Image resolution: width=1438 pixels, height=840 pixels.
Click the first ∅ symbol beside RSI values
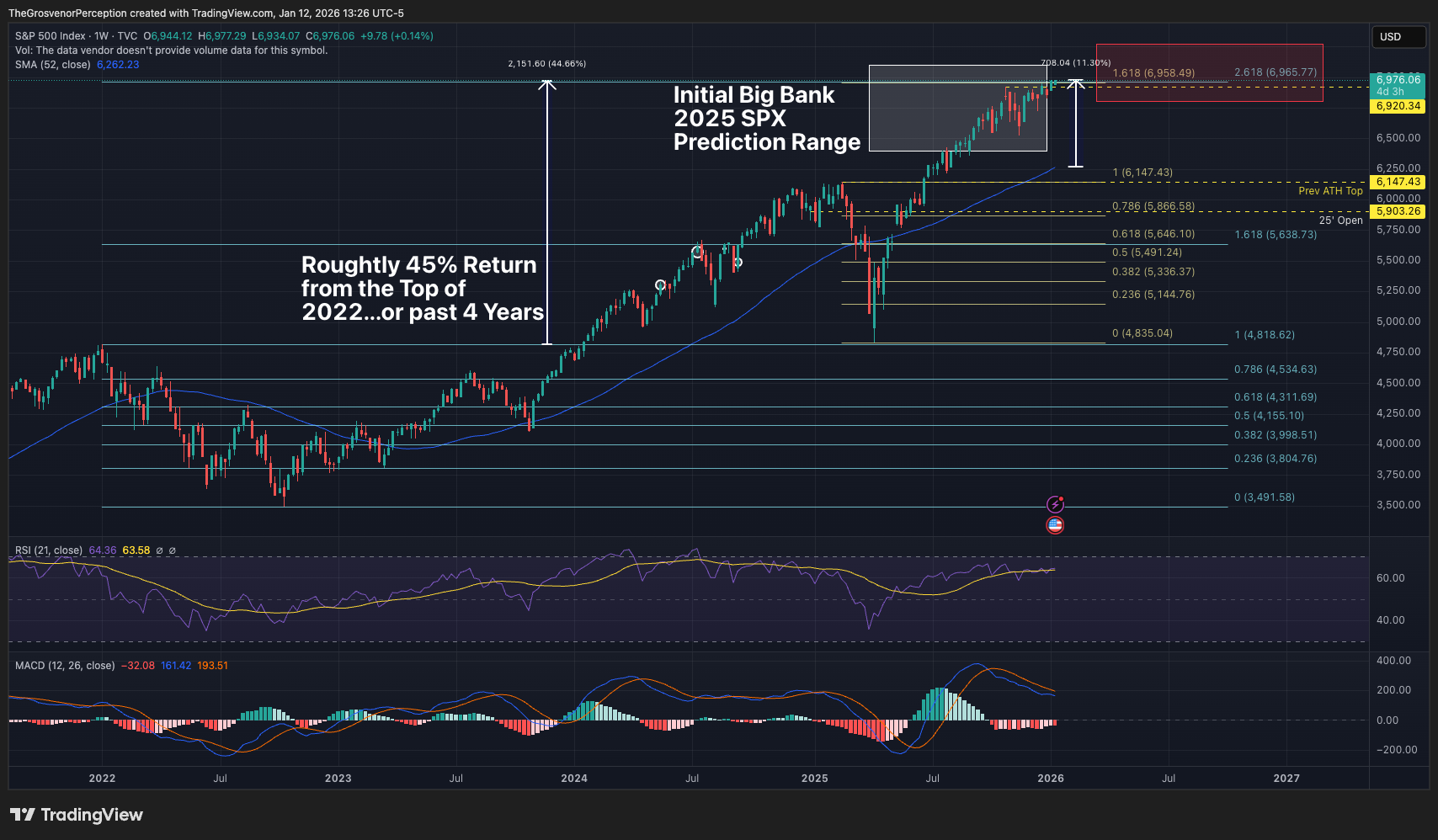159,550
